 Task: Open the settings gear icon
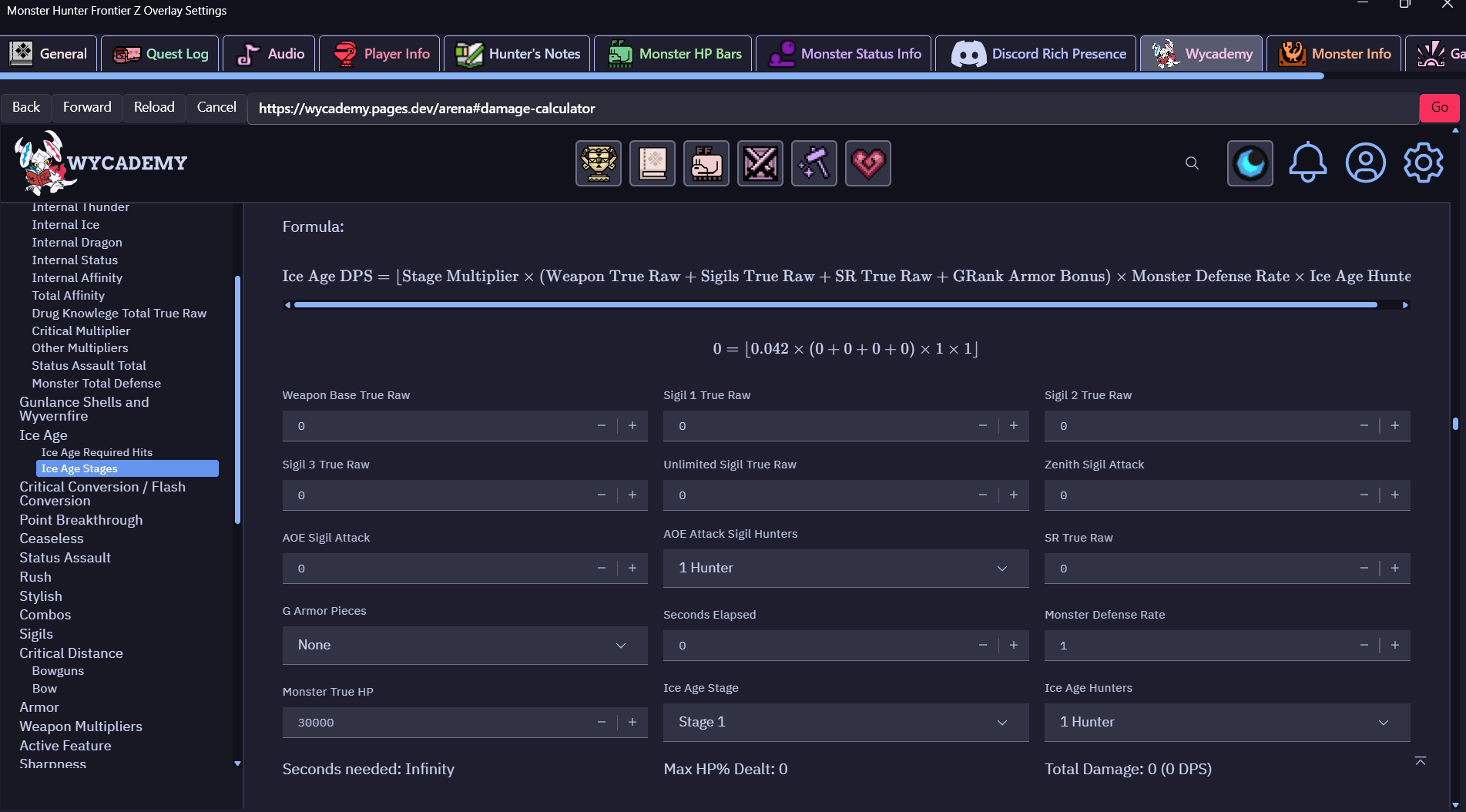click(x=1423, y=163)
